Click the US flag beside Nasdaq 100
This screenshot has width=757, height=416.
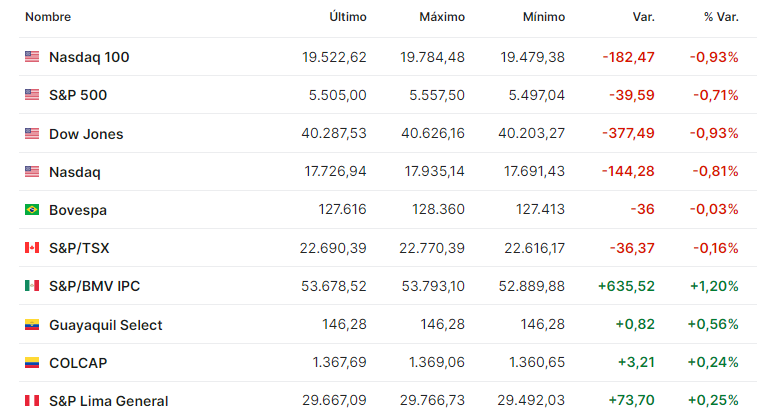coord(32,56)
